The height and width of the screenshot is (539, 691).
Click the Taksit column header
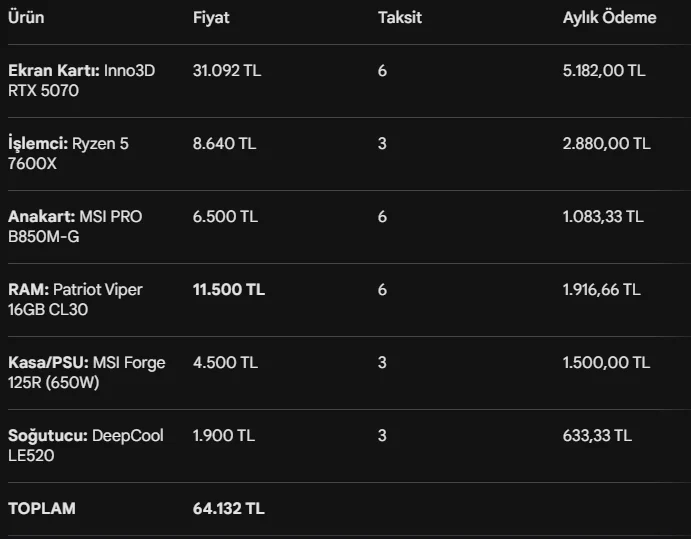(399, 18)
